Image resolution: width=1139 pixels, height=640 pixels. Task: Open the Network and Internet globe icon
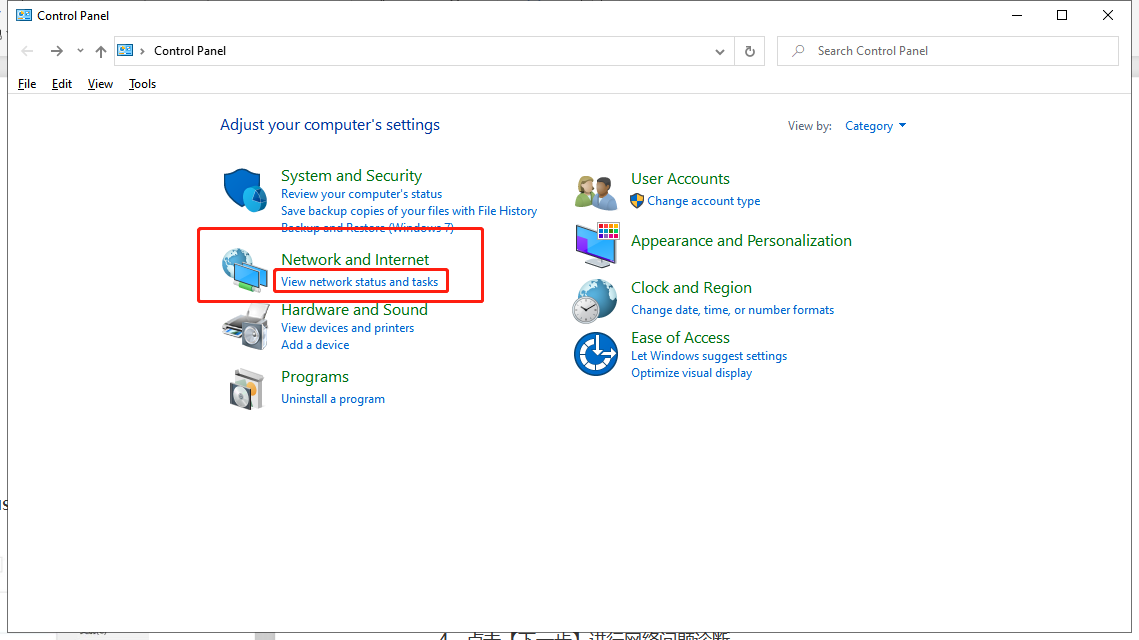coord(245,270)
